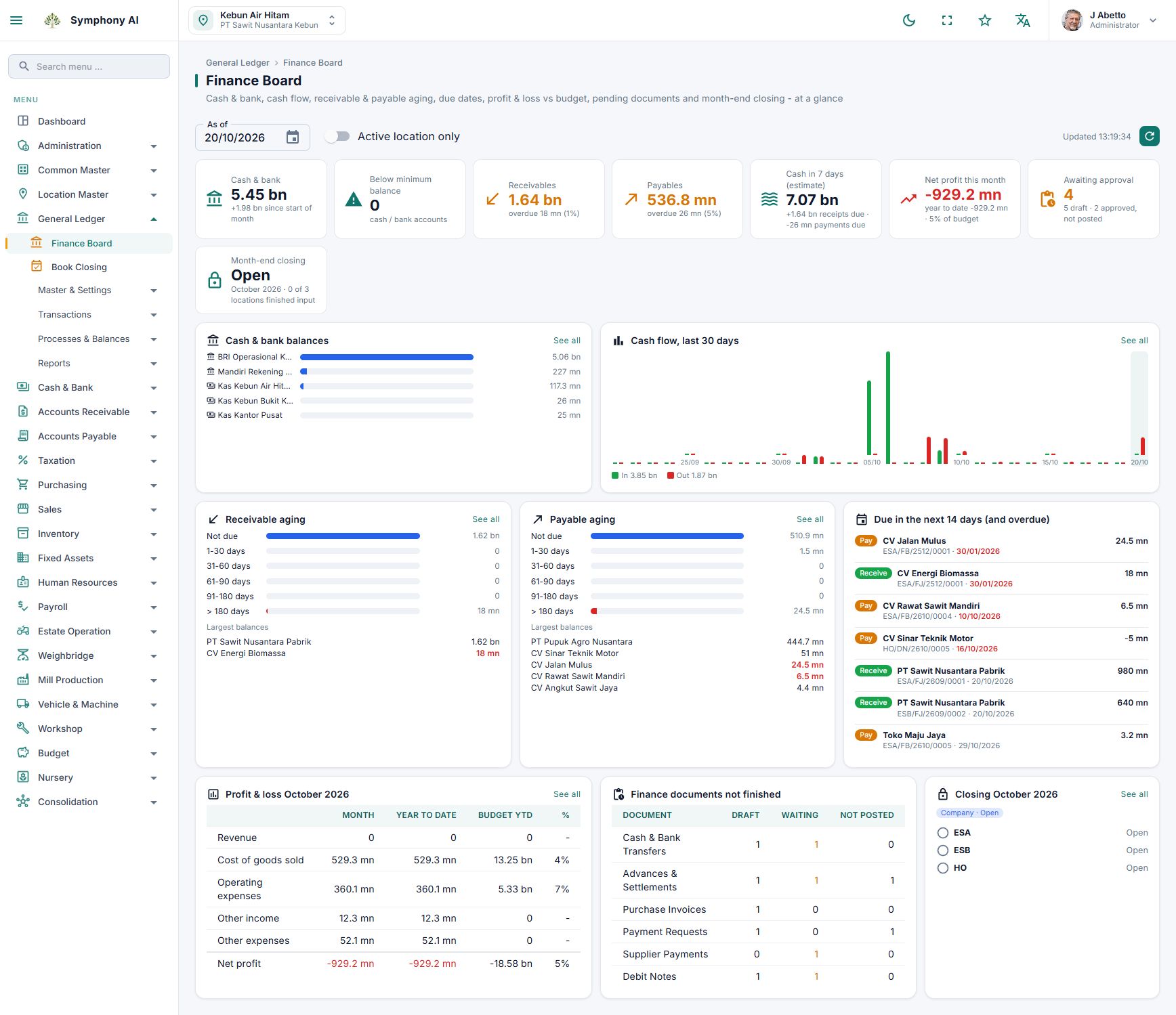Click the Cash in 7 days waves icon
Viewport: 1176px width, 1015px height.
tap(770, 199)
